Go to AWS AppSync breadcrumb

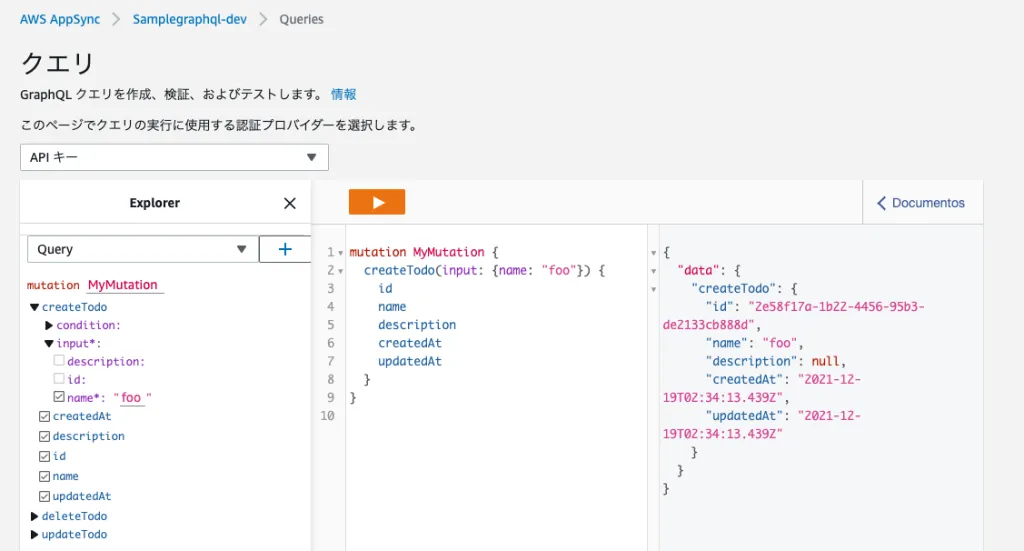tap(60, 19)
